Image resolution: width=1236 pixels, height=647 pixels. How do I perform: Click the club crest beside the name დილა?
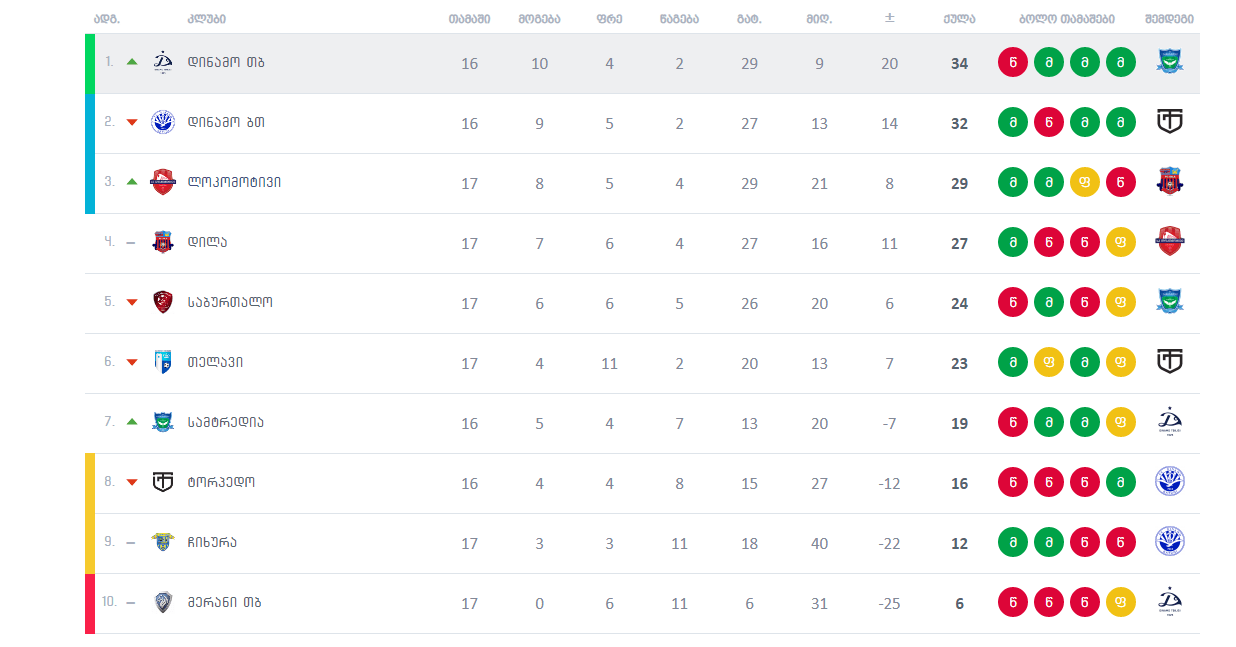coord(163,242)
